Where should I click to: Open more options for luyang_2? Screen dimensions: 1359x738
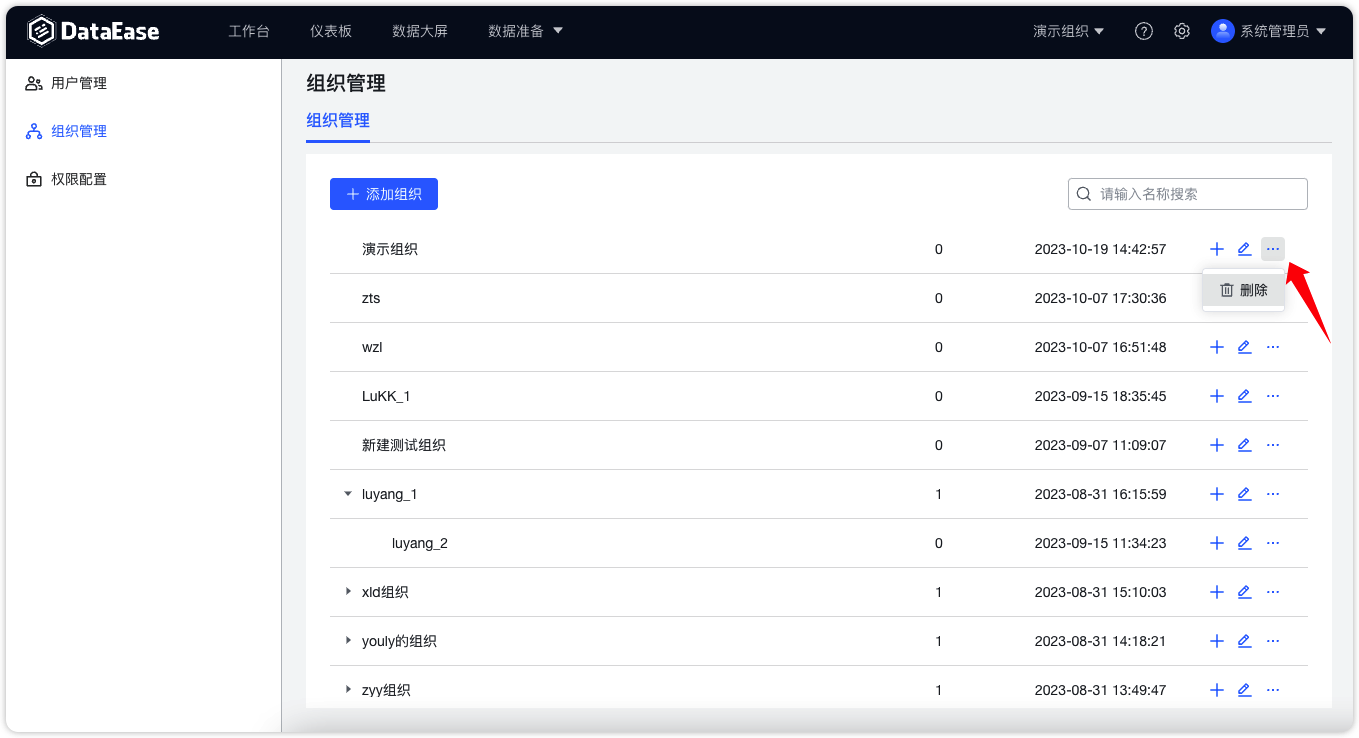(x=1273, y=543)
